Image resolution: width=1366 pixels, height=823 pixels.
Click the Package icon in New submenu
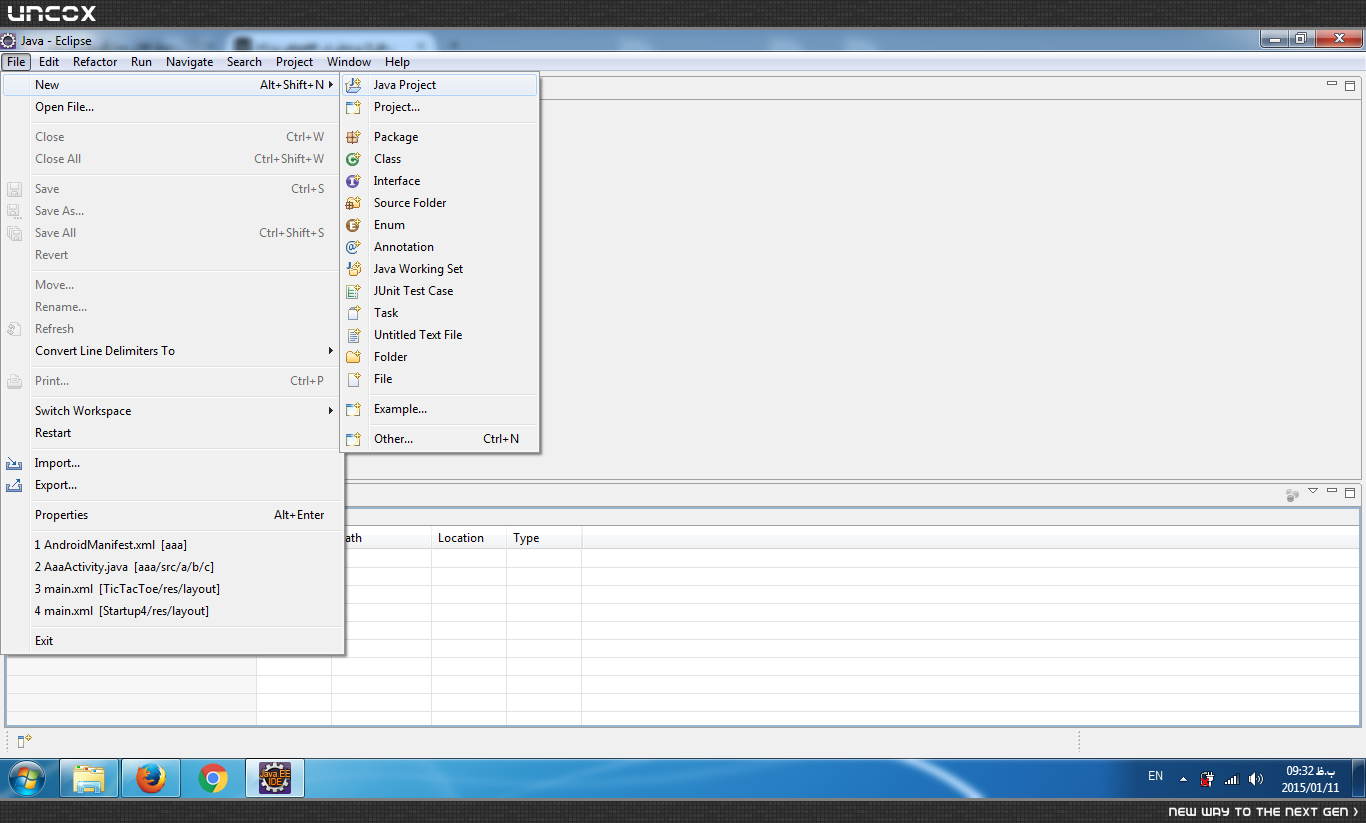coord(353,137)
